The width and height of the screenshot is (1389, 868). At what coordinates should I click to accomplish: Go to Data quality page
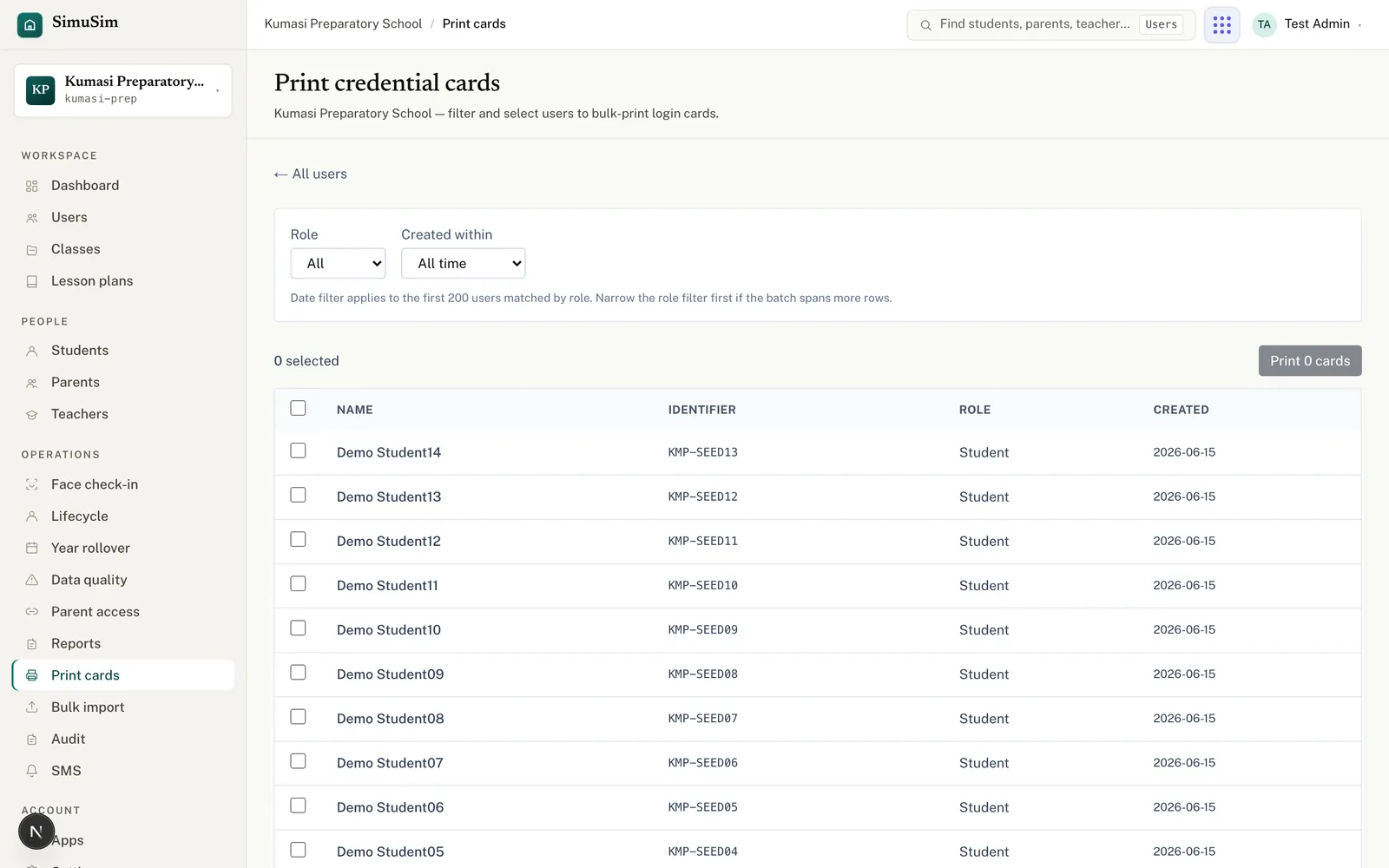point(123,580)
